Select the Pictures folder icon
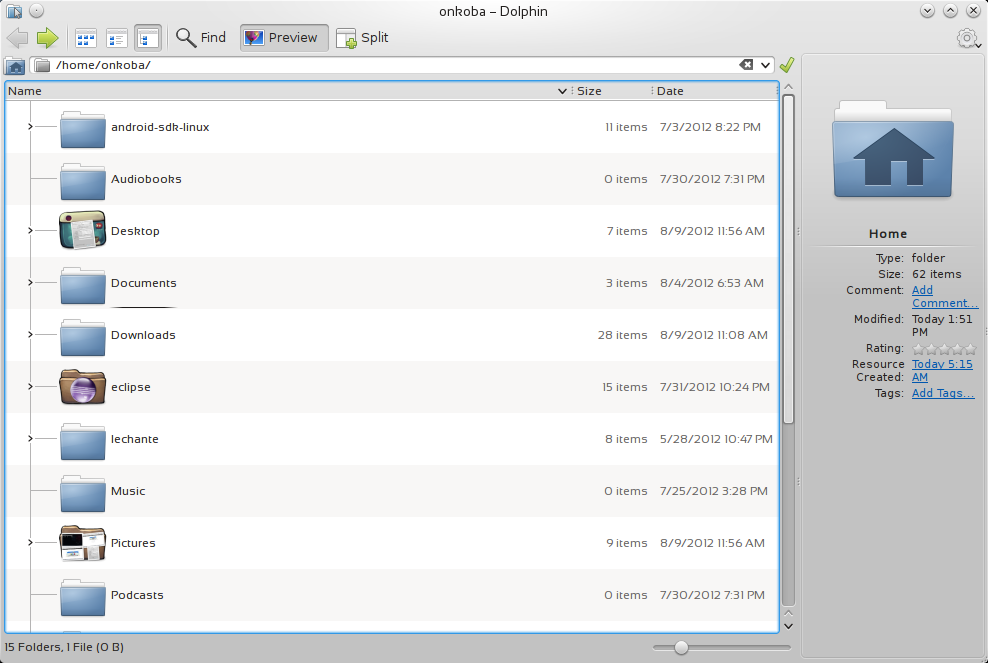This screenshot has height=663, width=988. [x=83, y=543]
